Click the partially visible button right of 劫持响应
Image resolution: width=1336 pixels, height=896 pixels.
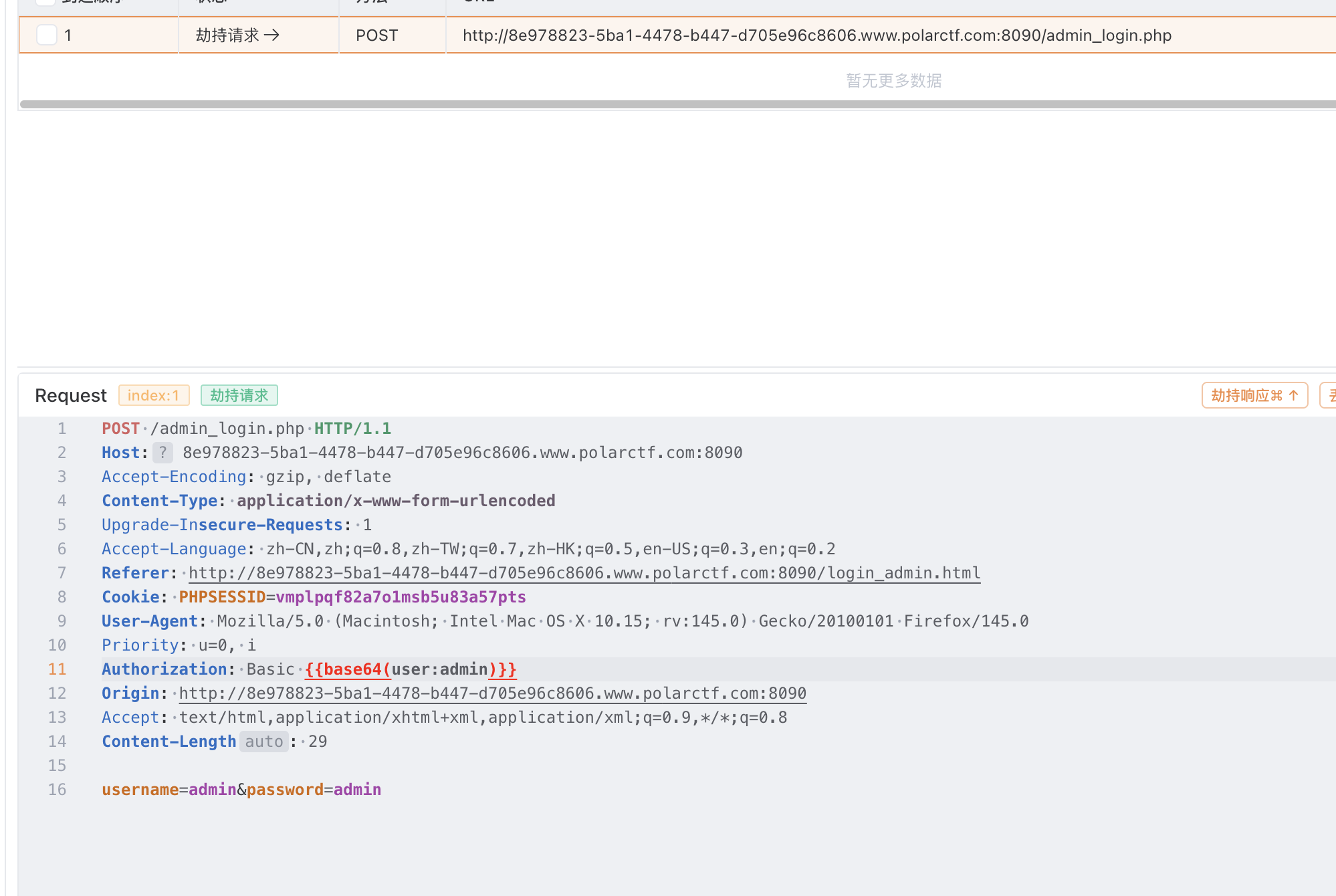pos(1329,395)
